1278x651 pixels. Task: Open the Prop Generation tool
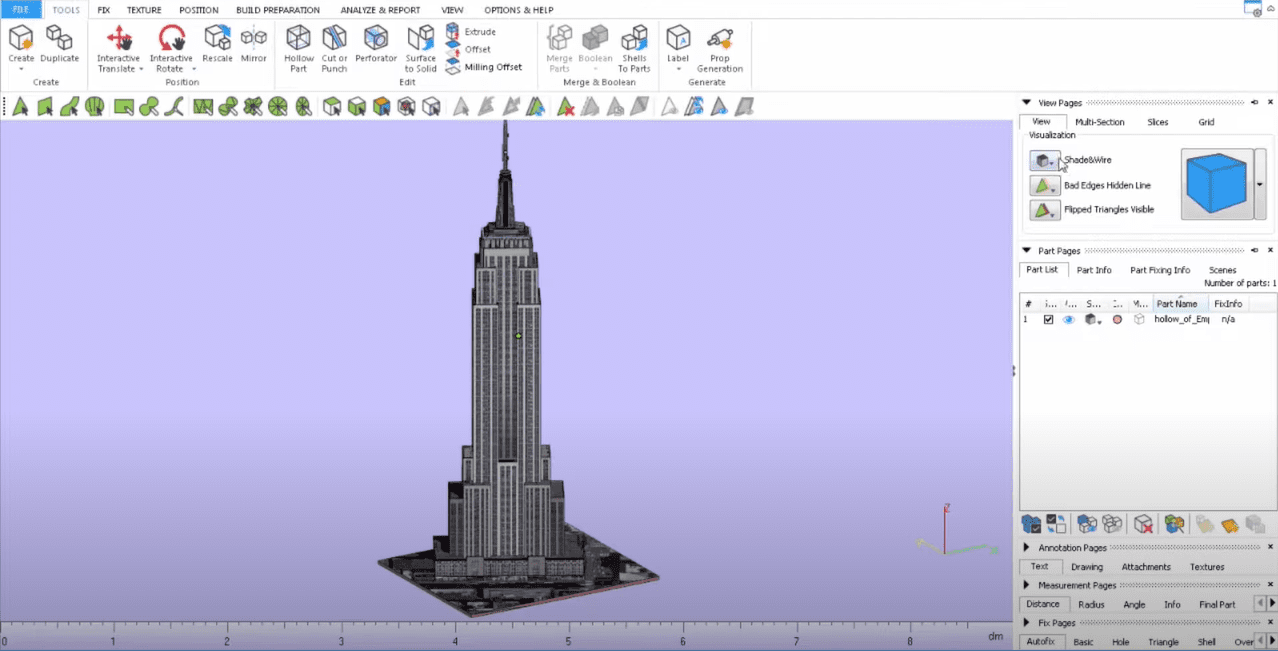coord(720,40)
